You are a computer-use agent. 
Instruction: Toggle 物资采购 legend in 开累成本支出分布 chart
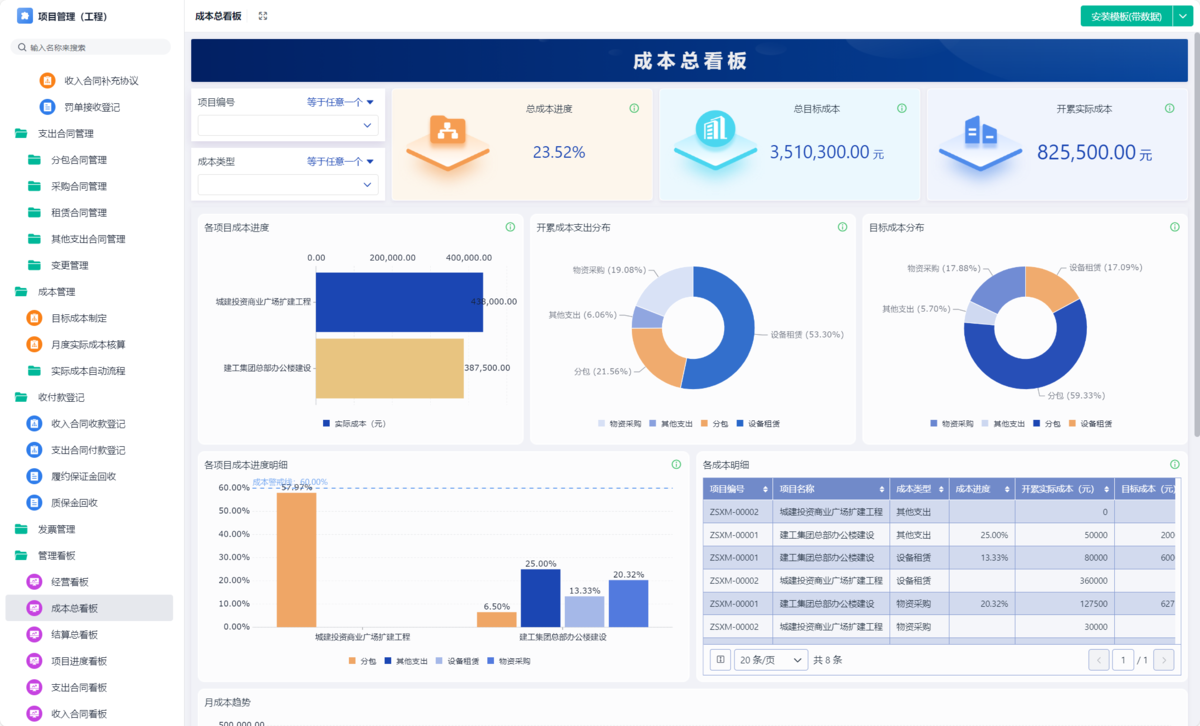[621, 424]
